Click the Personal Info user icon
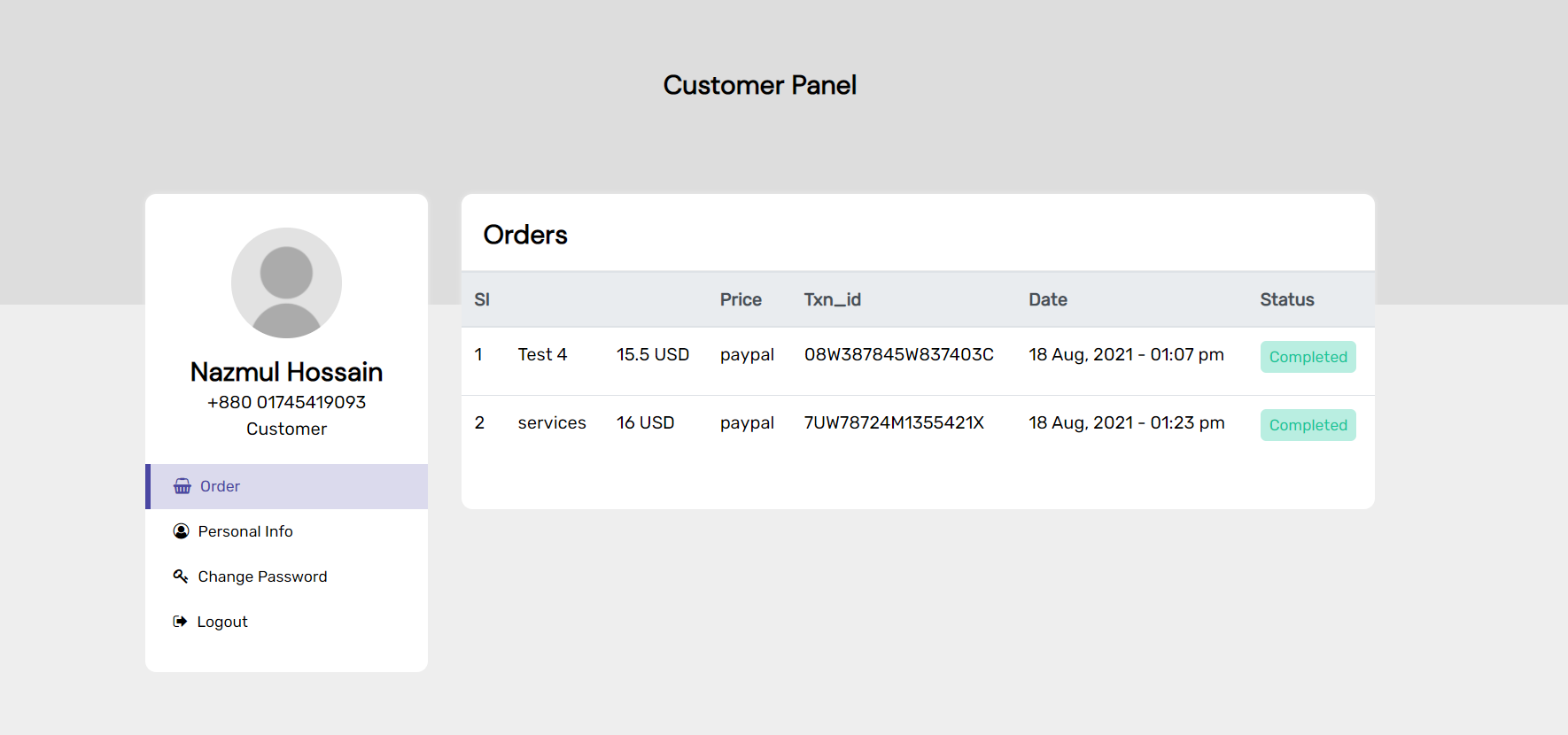The height and width of the screenshot is (735, 1568). coord(182,531)
